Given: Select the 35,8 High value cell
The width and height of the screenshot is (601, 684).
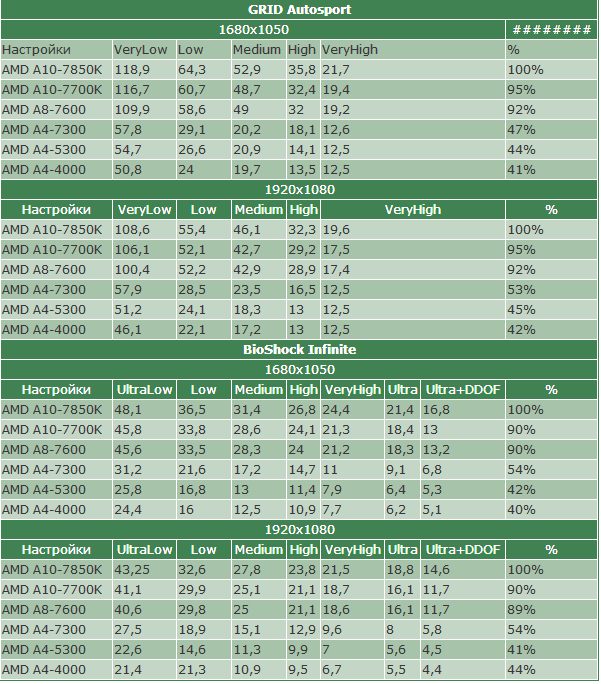Looking at the screenshot, I should click(x=302, y=70).
